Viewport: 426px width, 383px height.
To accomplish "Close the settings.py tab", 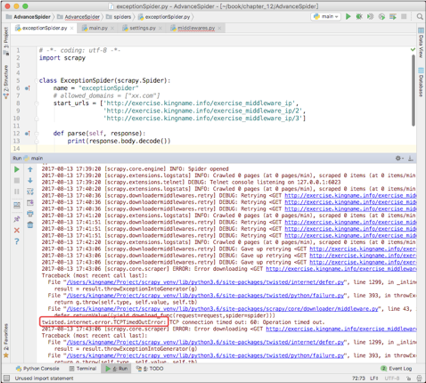I will (x=160, y=28).
